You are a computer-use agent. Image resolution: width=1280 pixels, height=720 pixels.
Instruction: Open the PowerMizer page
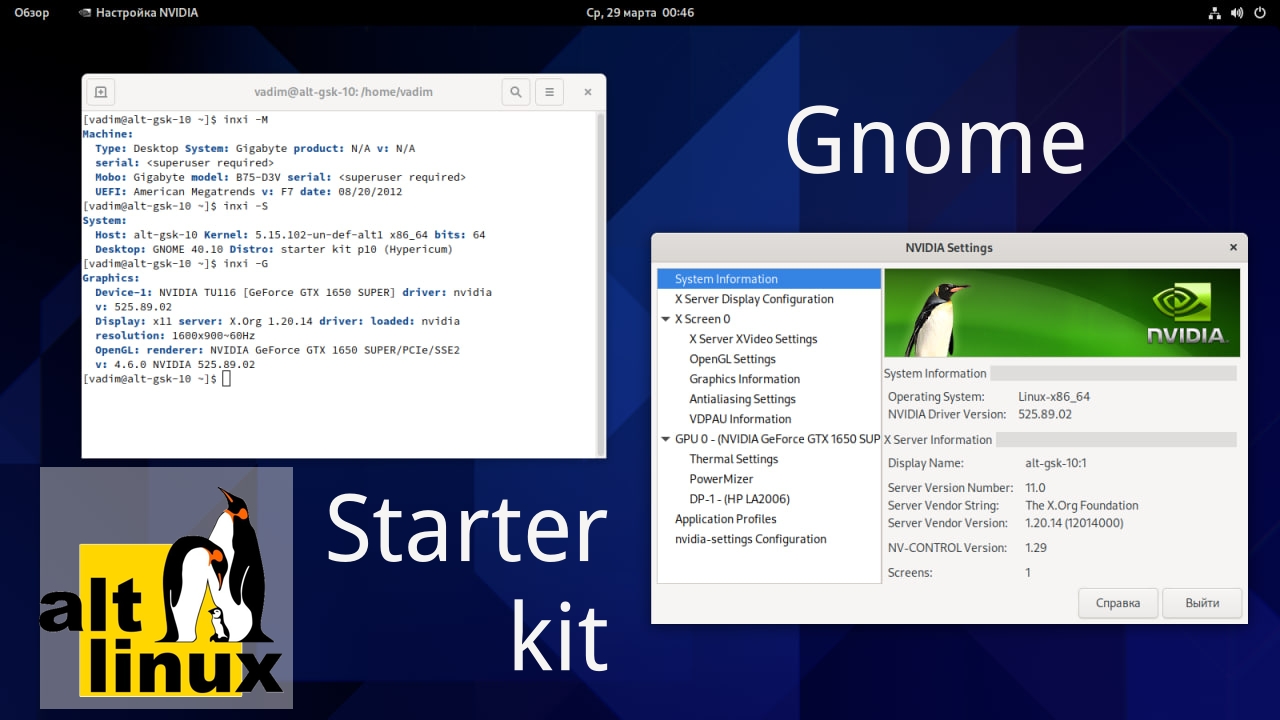click(721, 479)
